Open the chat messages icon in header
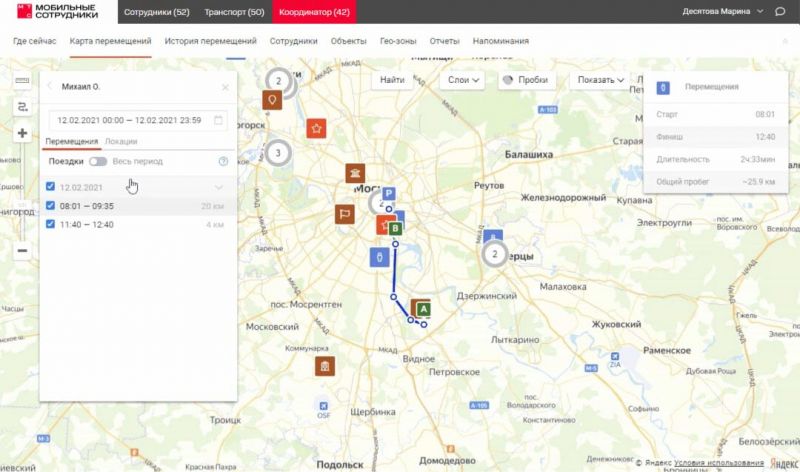 click(780, 12)
